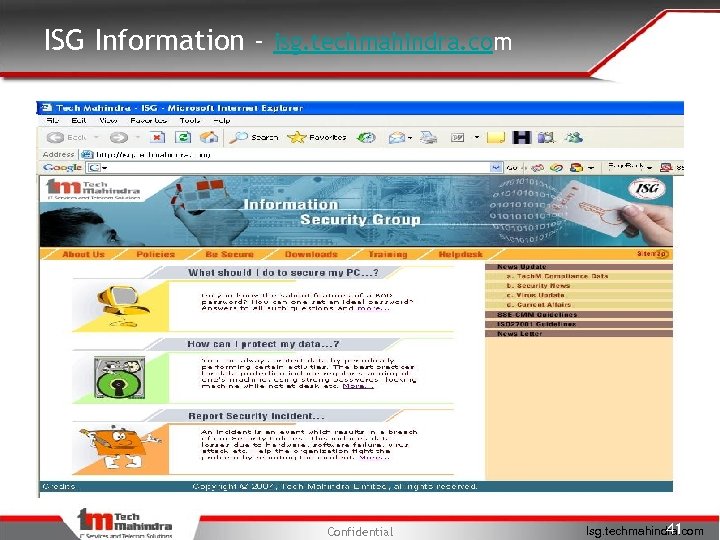Click the isg.techmahindra.com title hyperlink
720x540 pixels.
tap(383, 43)
